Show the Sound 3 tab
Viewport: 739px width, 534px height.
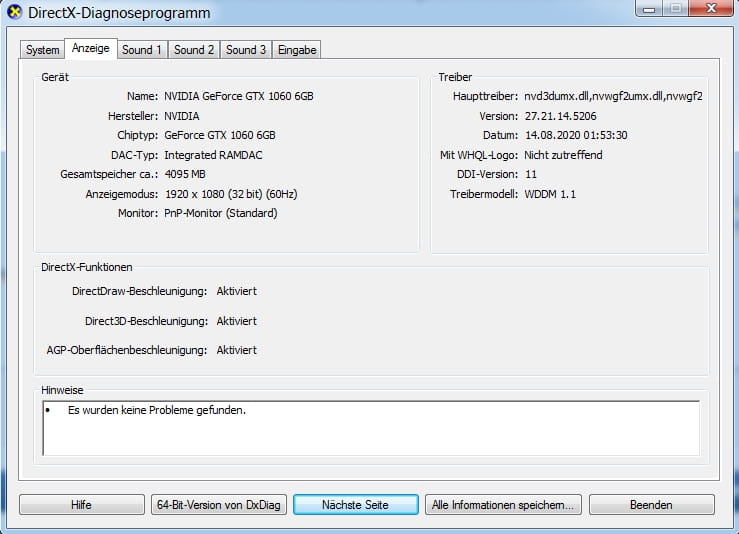tap(246, 50)
